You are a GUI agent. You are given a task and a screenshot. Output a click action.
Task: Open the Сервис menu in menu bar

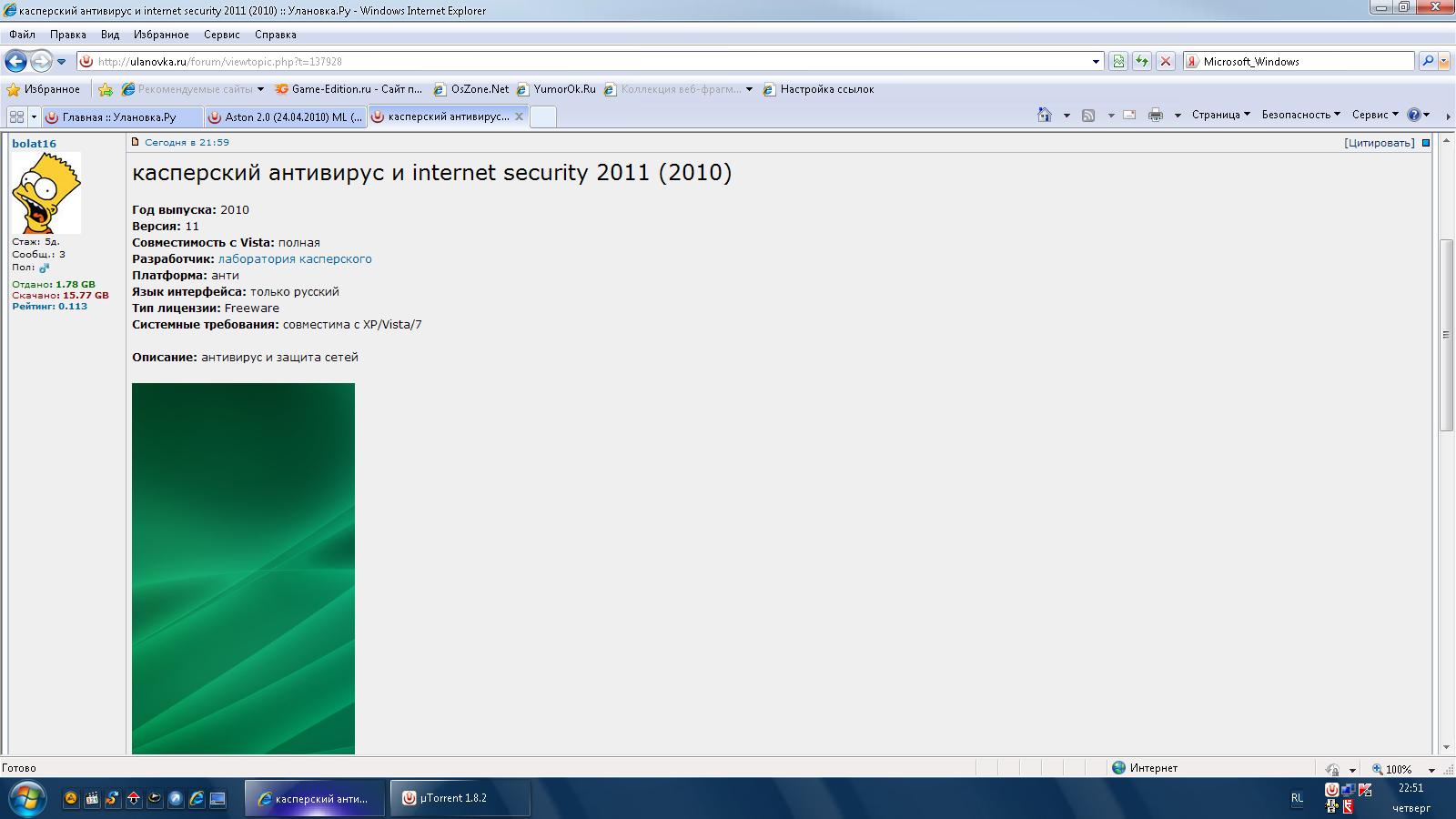click(x=222, y=35)
